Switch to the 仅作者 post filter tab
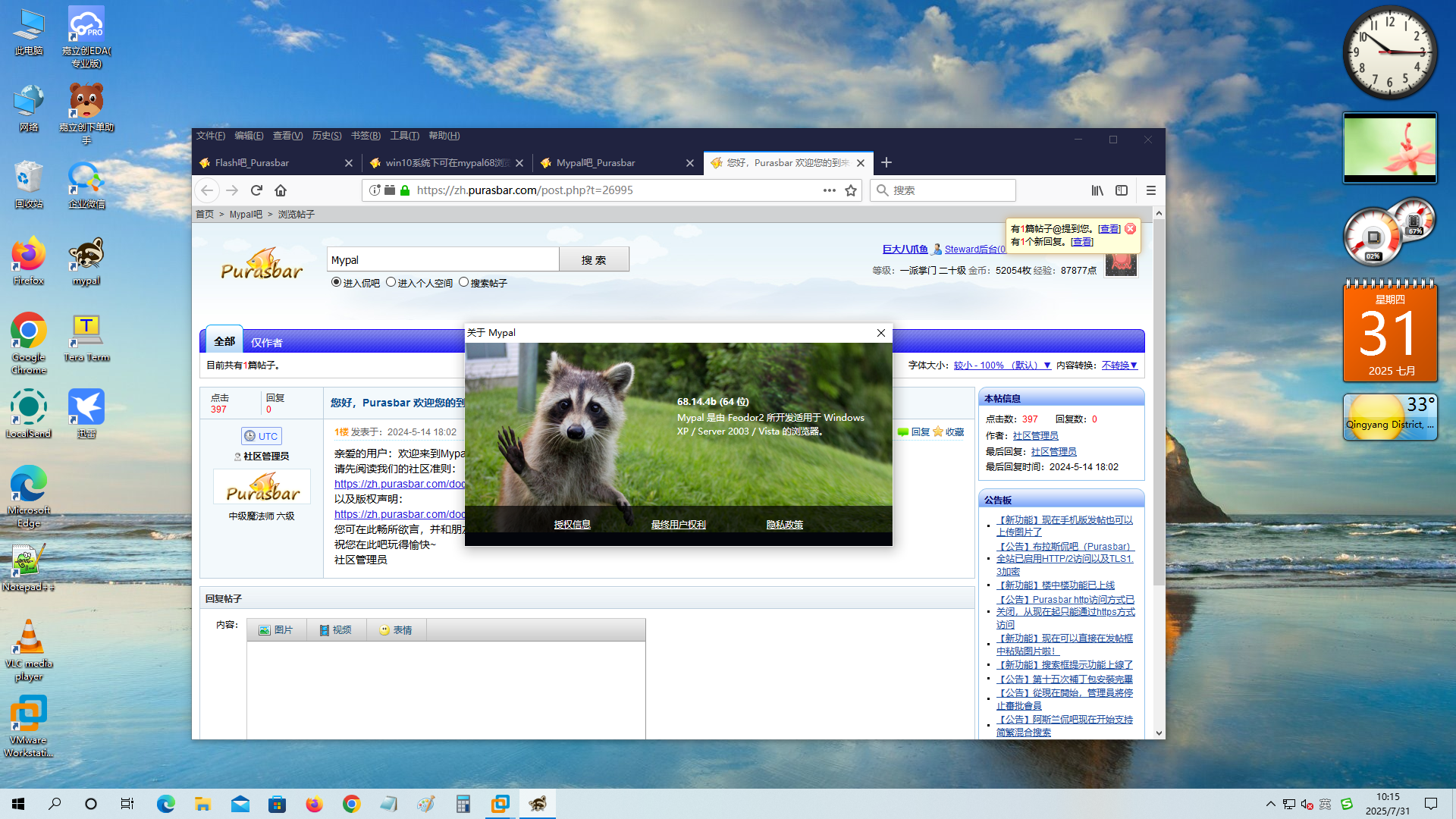1456x819 pixels. pyautogui.click(x=267, y=343)
